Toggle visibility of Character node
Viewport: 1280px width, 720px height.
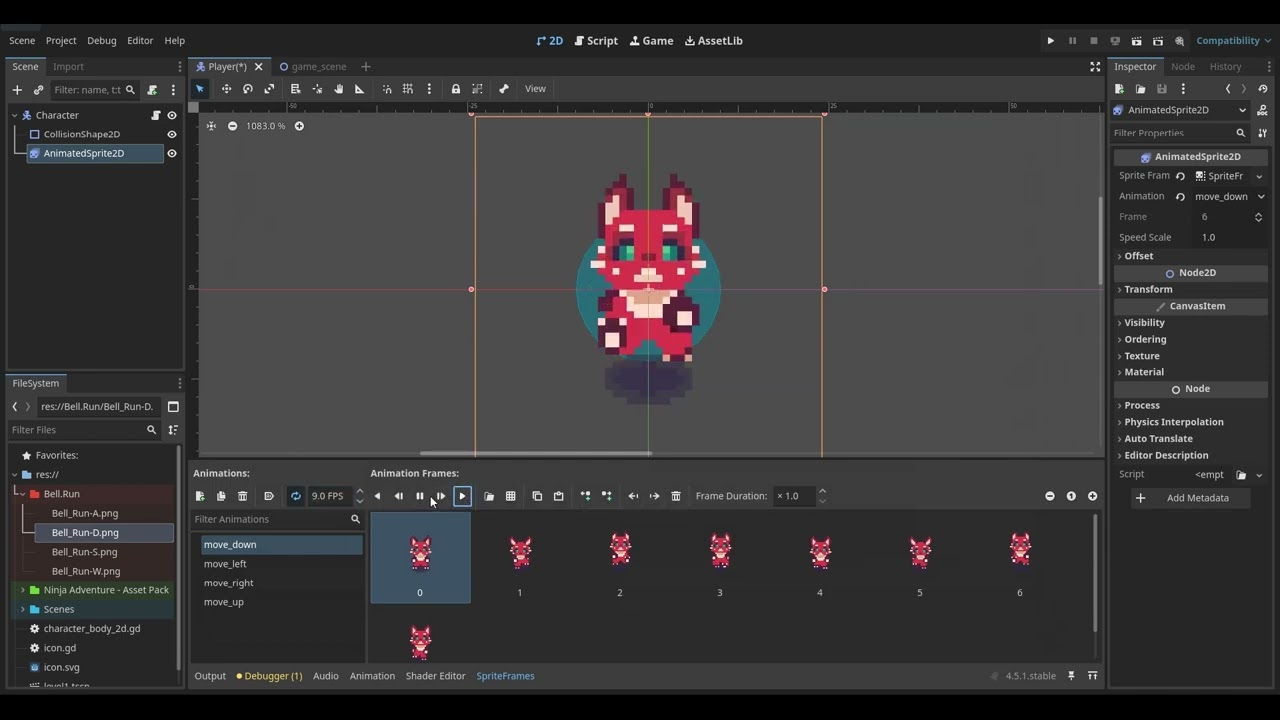tap(172, 115)
